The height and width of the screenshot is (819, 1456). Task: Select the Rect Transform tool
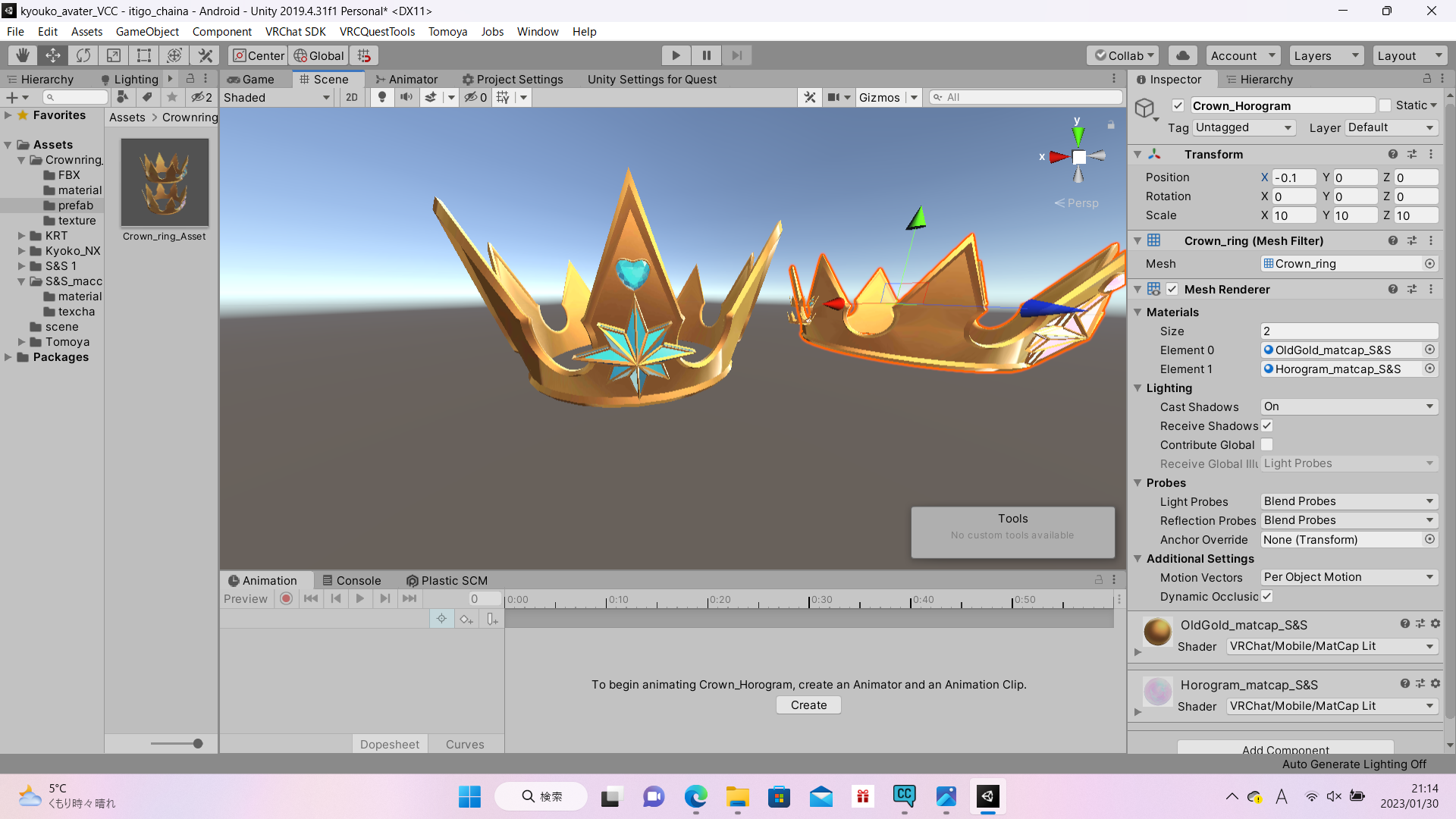pyautogui.click(x=143, y=55)
